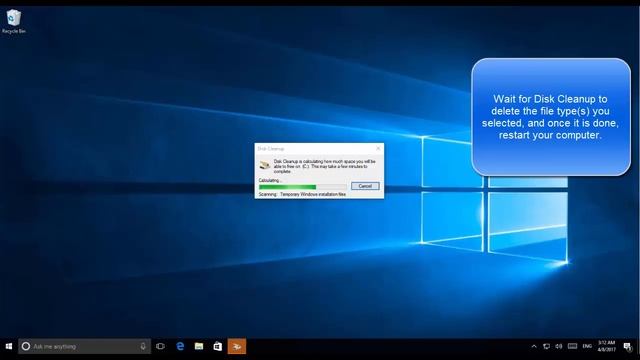The image size is (640, 360).
Task: Open the touch keyboard tray icon
Action: (x=572, y=347)
